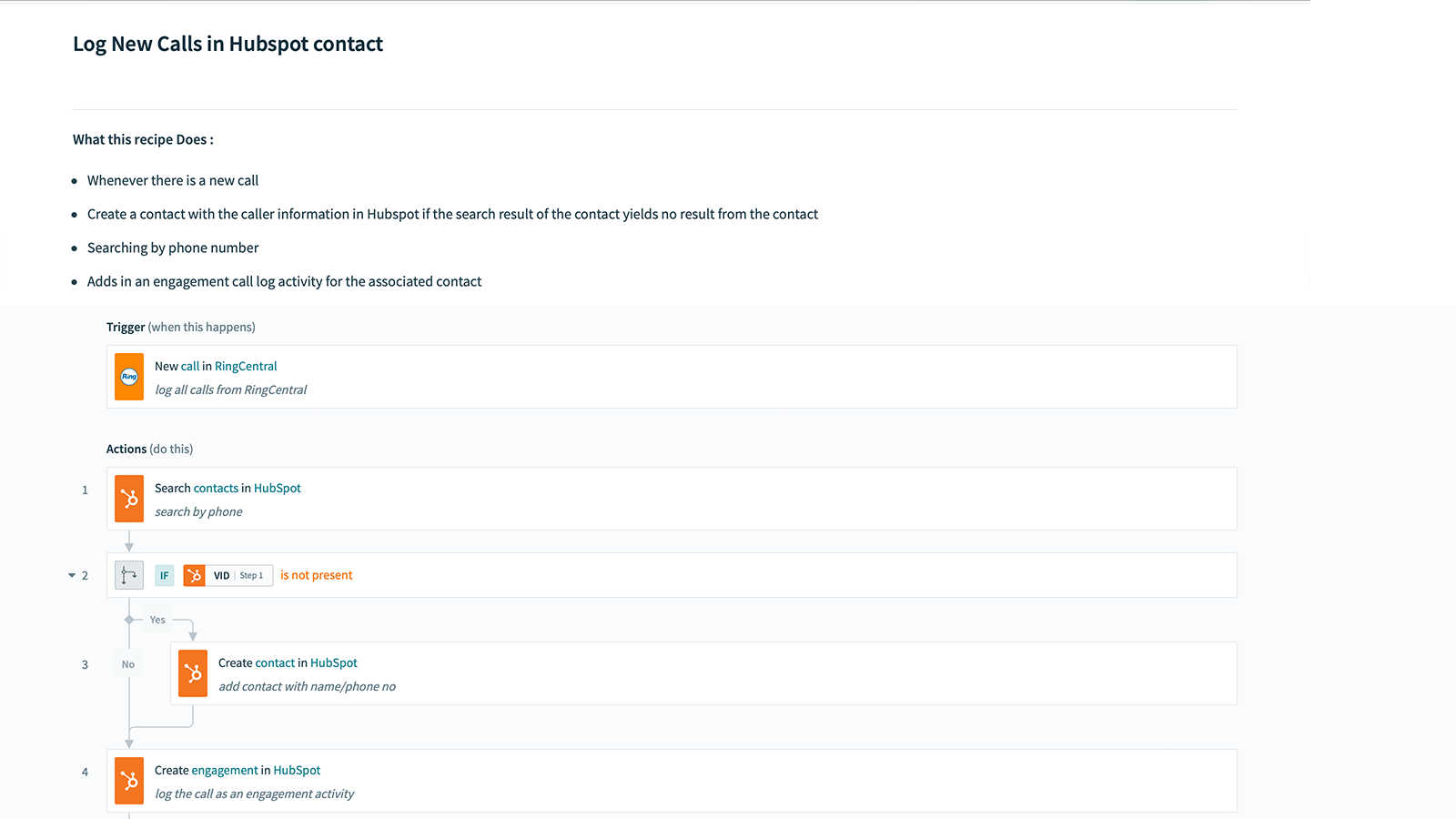Click HubSpot icon on Create engagement step
1456x819 pixels.
[x=129, y=781]
